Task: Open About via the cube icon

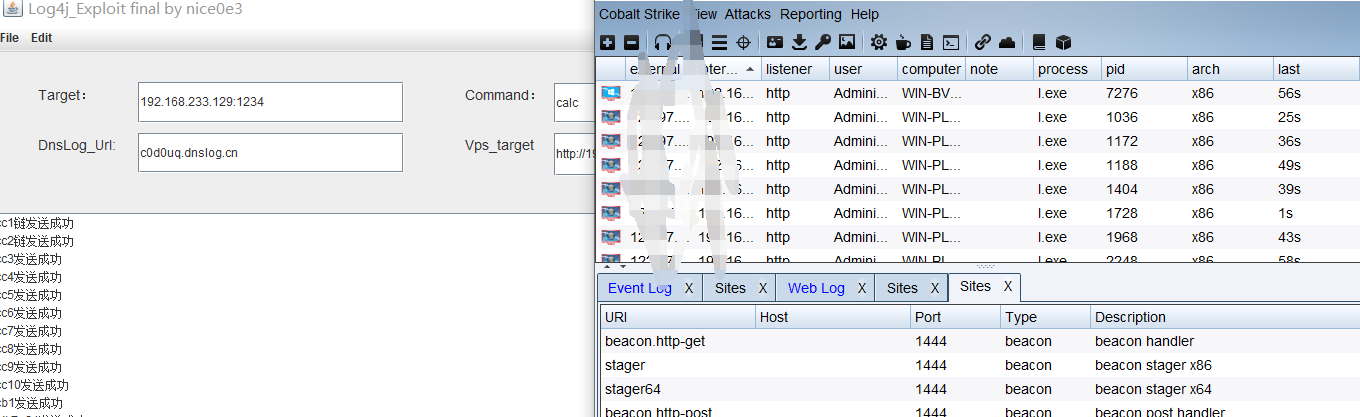Action: coord(1063,42)
